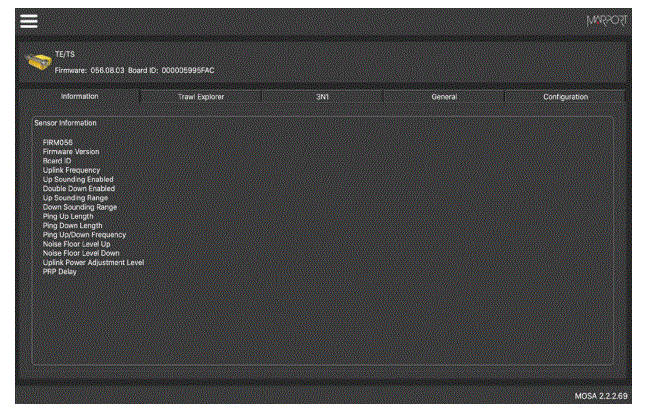Click the Sensor Information heading
The width and height of the screenshot is (645, 410).
pyautogui.click(x=65, y=123)
